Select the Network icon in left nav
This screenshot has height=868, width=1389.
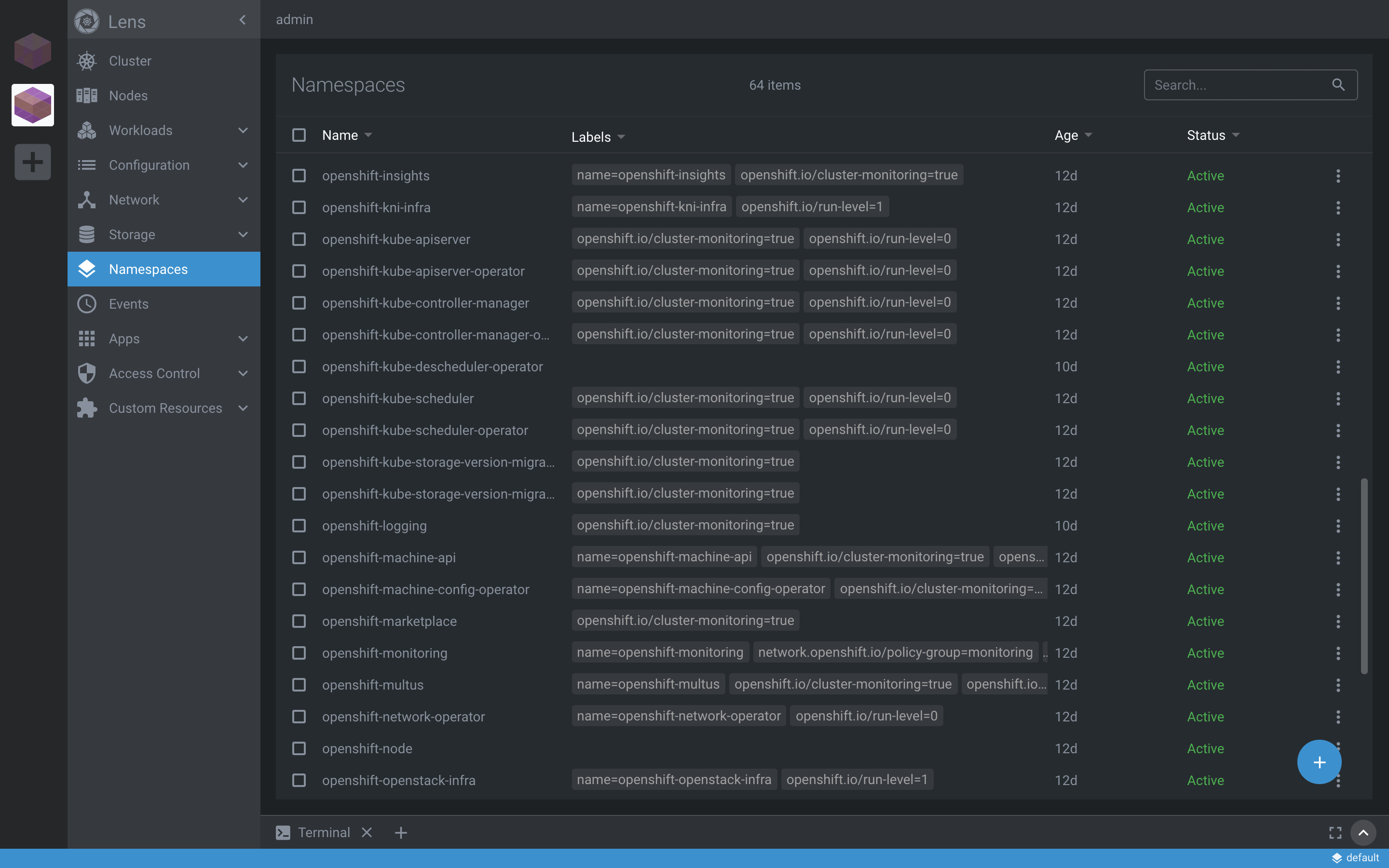(x=86, y=200)
